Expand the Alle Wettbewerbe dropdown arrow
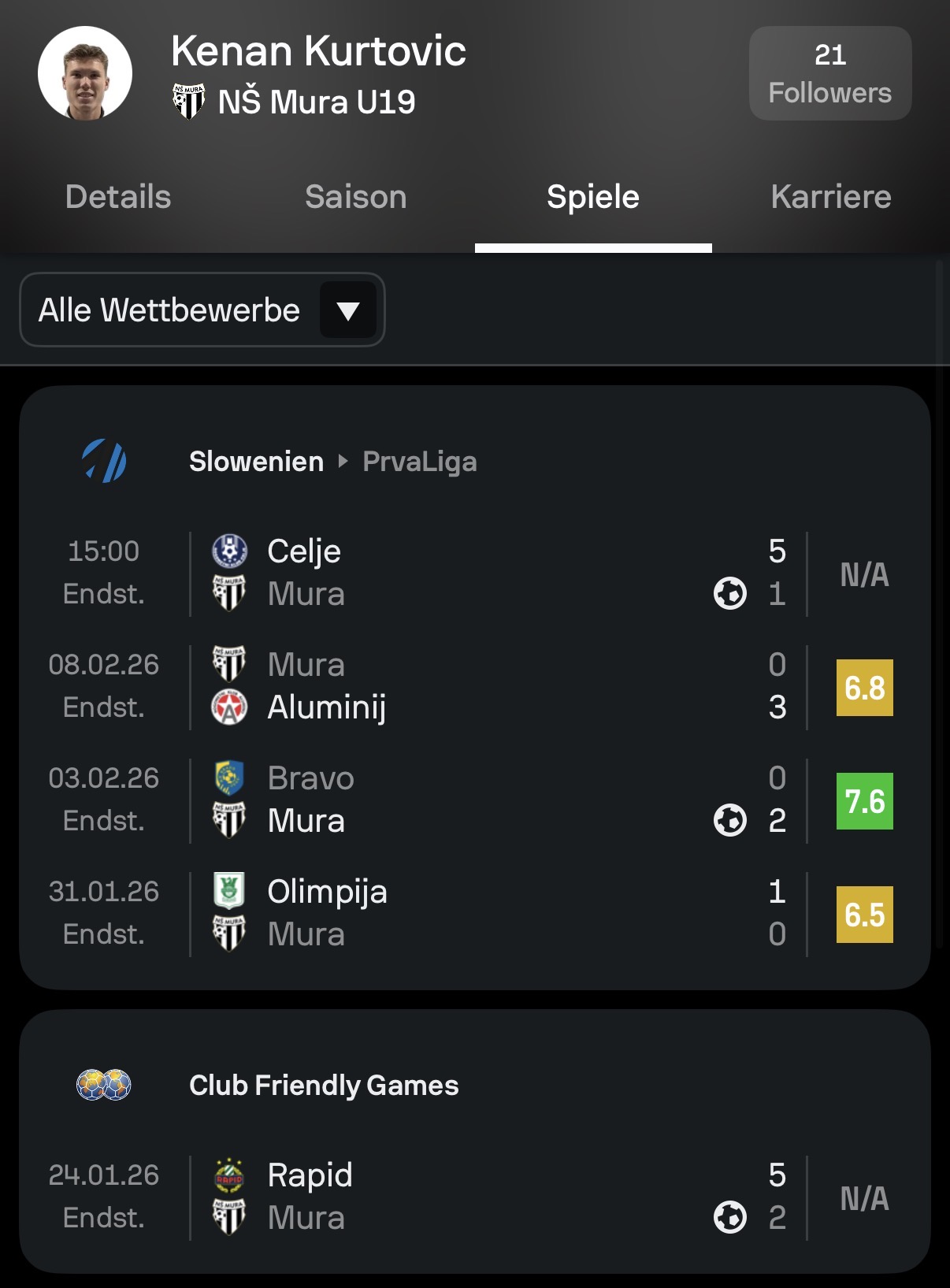 [347, 310]
